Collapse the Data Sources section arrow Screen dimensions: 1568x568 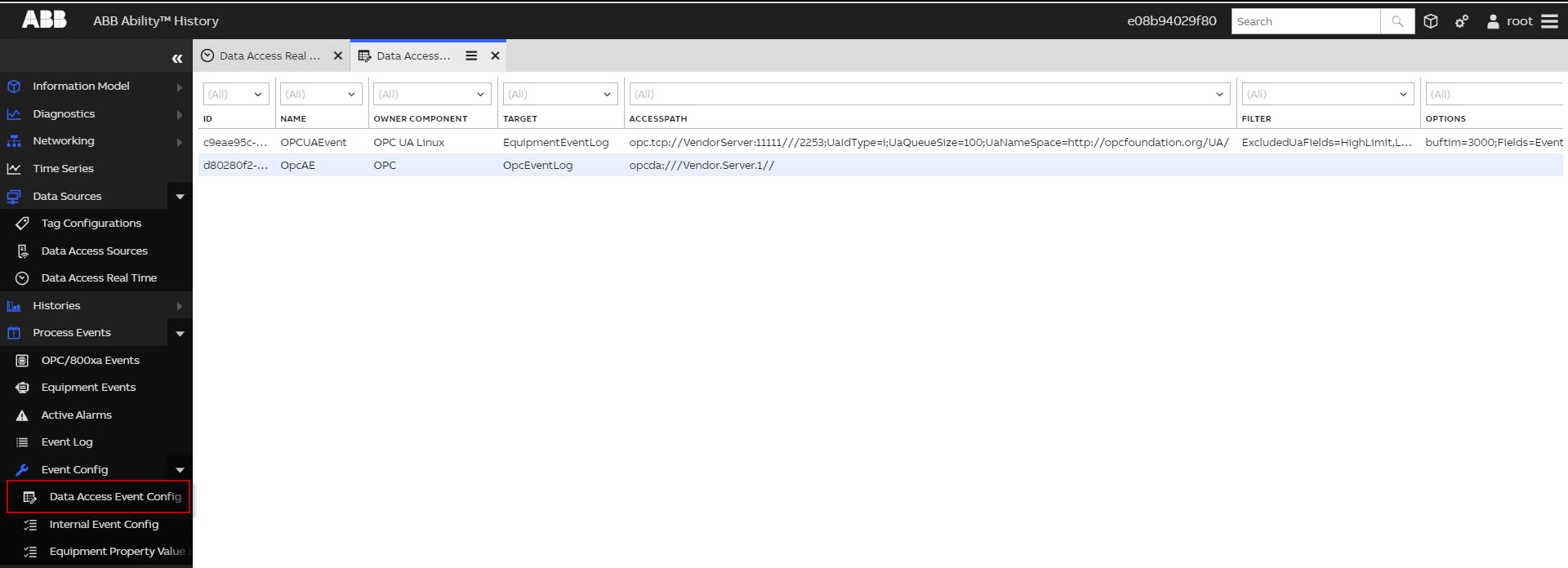(180, 197)
